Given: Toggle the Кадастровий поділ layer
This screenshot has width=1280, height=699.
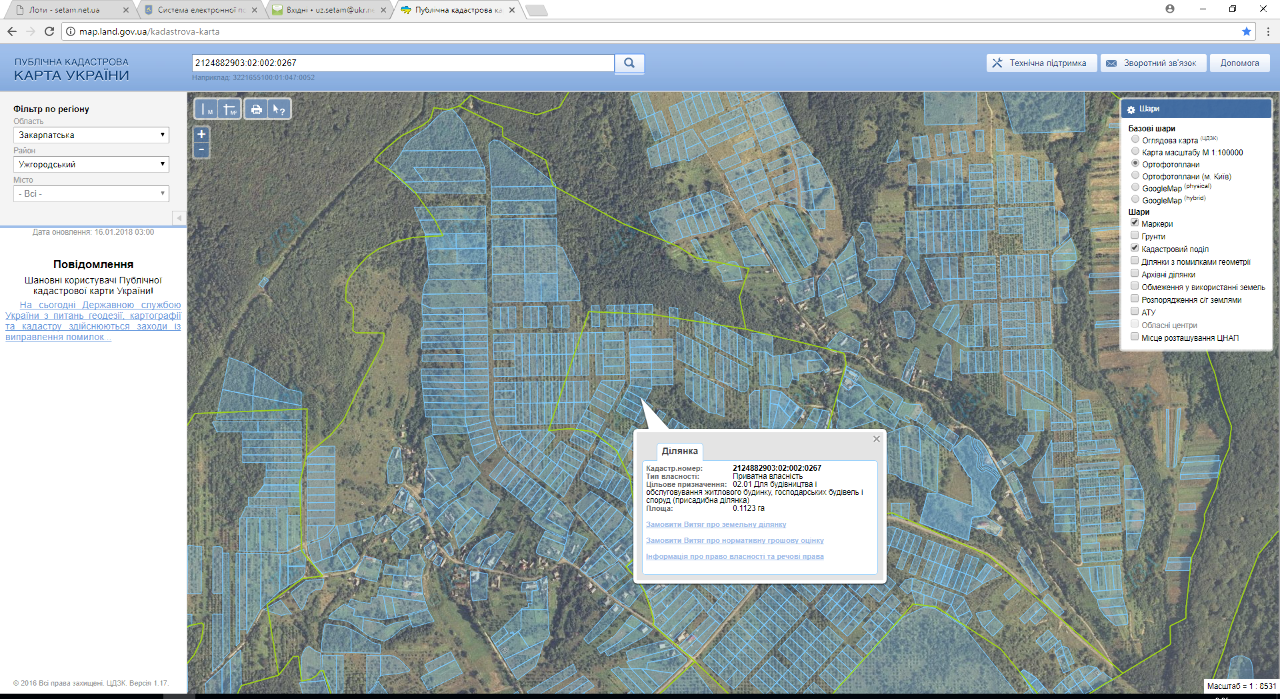Looking at the screenshot, I should pos(1134,248).
